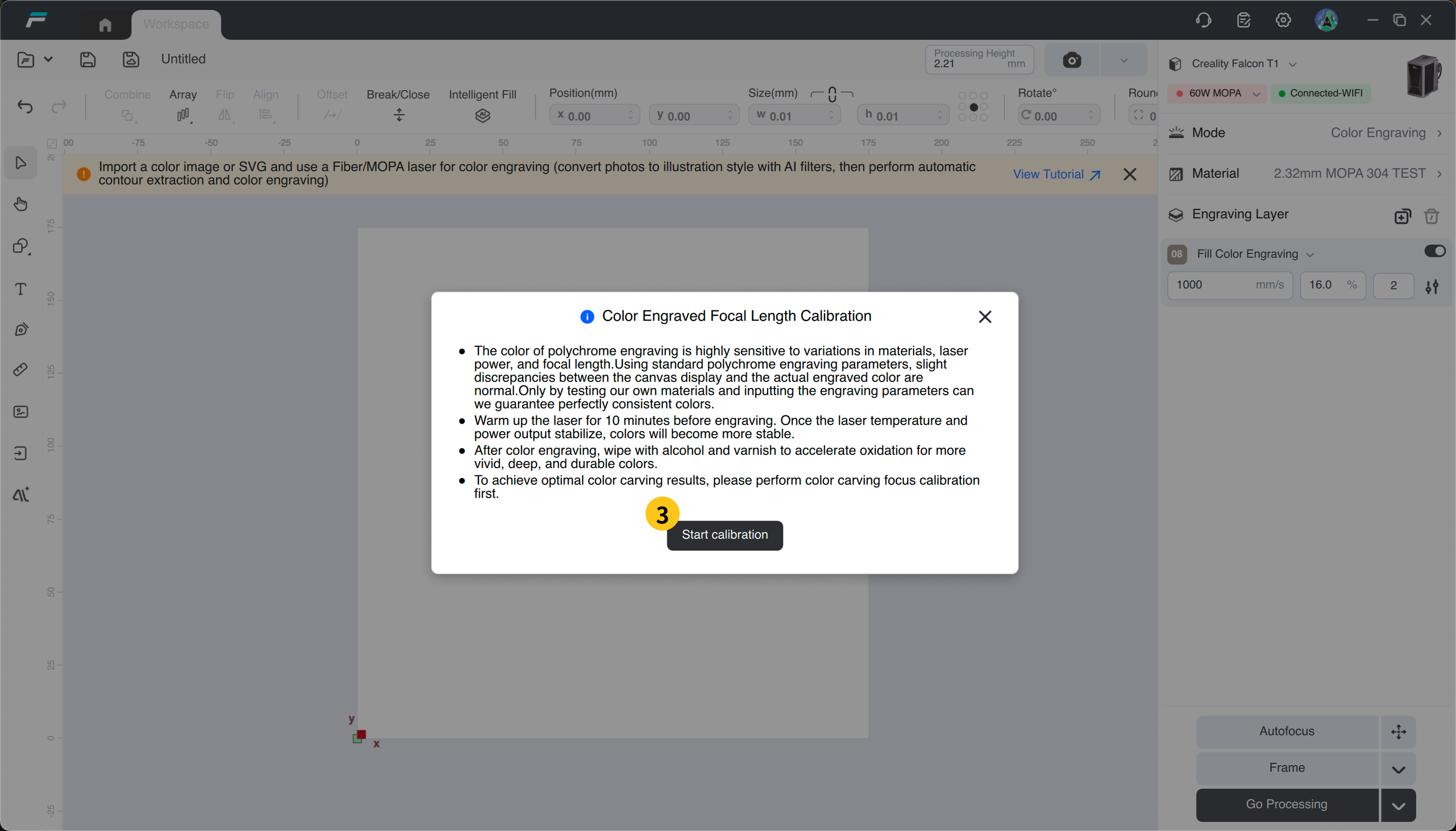Redo the last action
Screen dimensions: 1456x831
click(x=59, y=107)
